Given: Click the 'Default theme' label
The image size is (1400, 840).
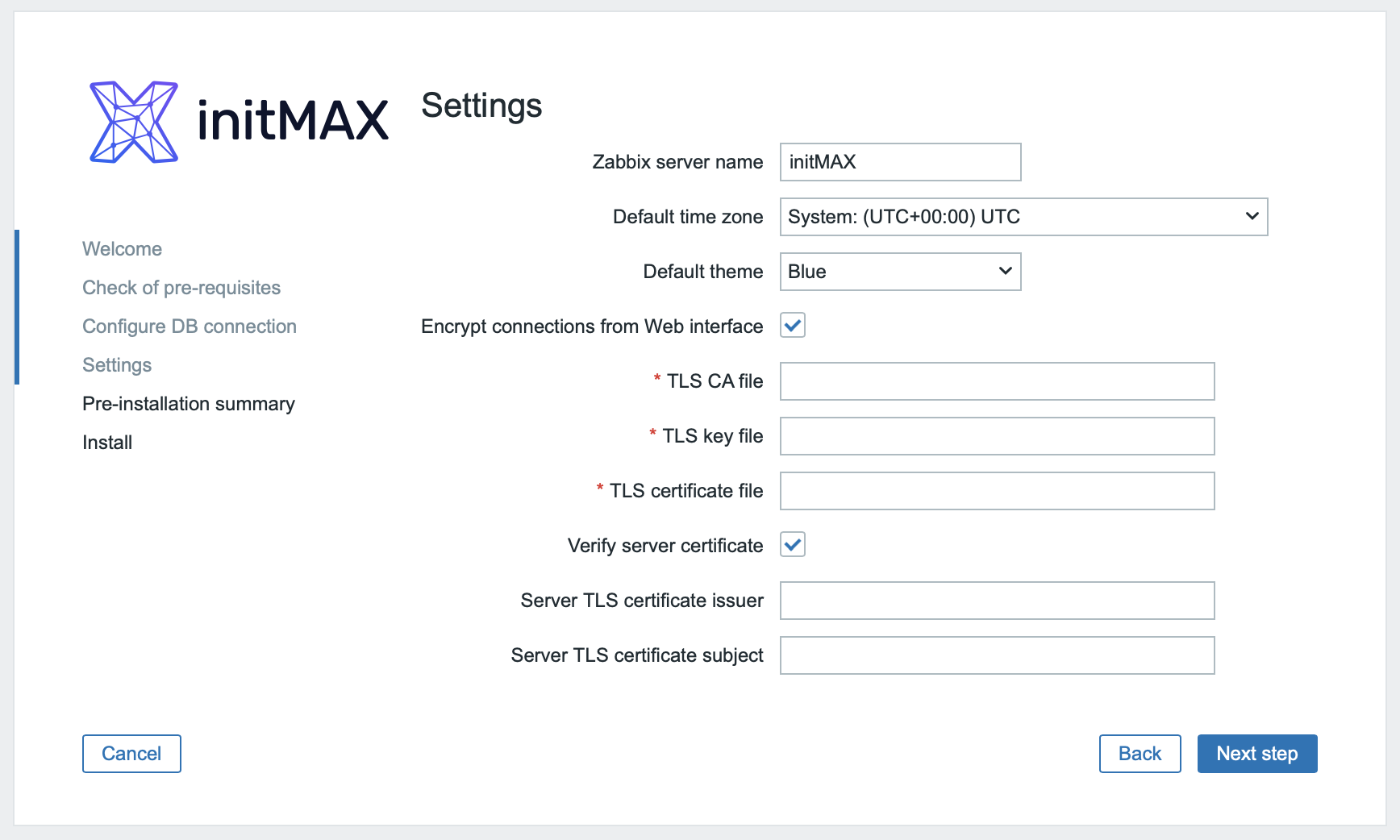Looking at the screenshot, I should point(703,272).
